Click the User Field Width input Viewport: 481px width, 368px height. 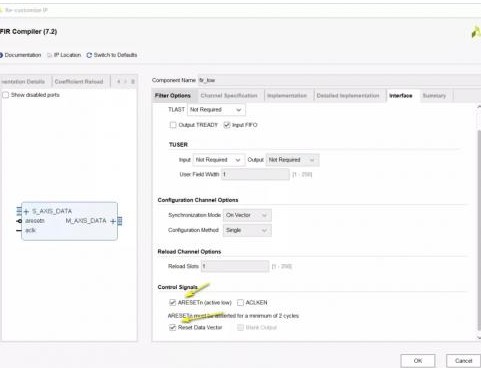(255, 174)
